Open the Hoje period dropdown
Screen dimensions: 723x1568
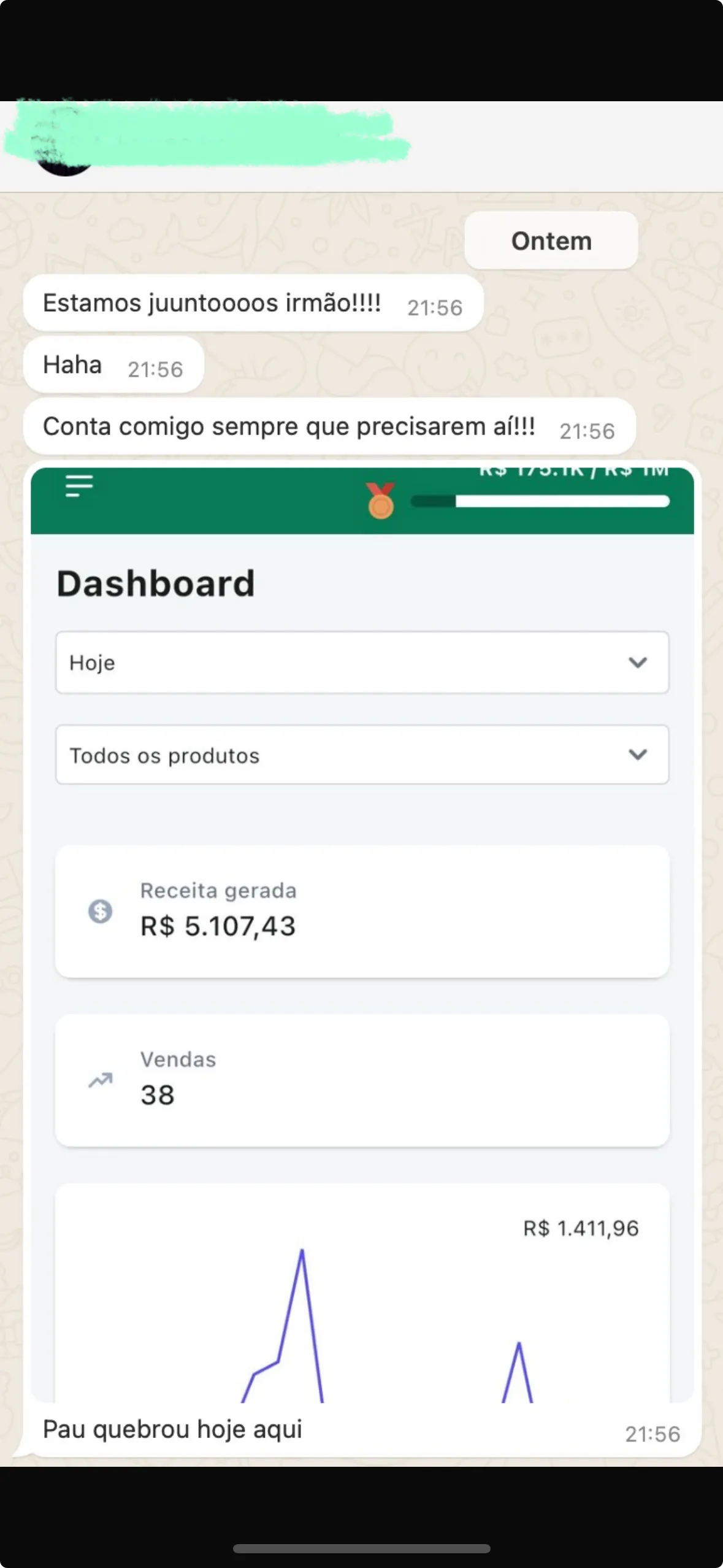(362, 663)
